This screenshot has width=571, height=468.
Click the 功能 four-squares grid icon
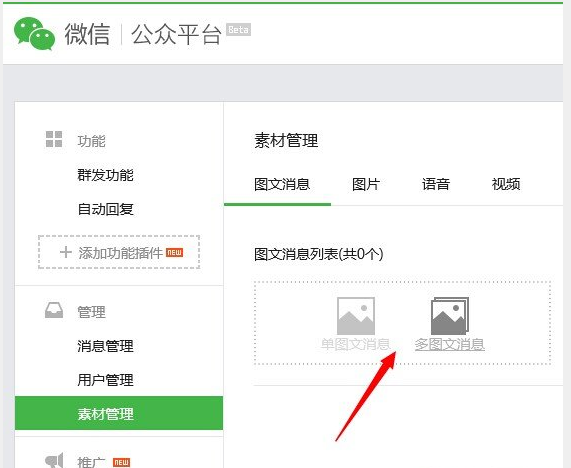click(x=54, y=139)
